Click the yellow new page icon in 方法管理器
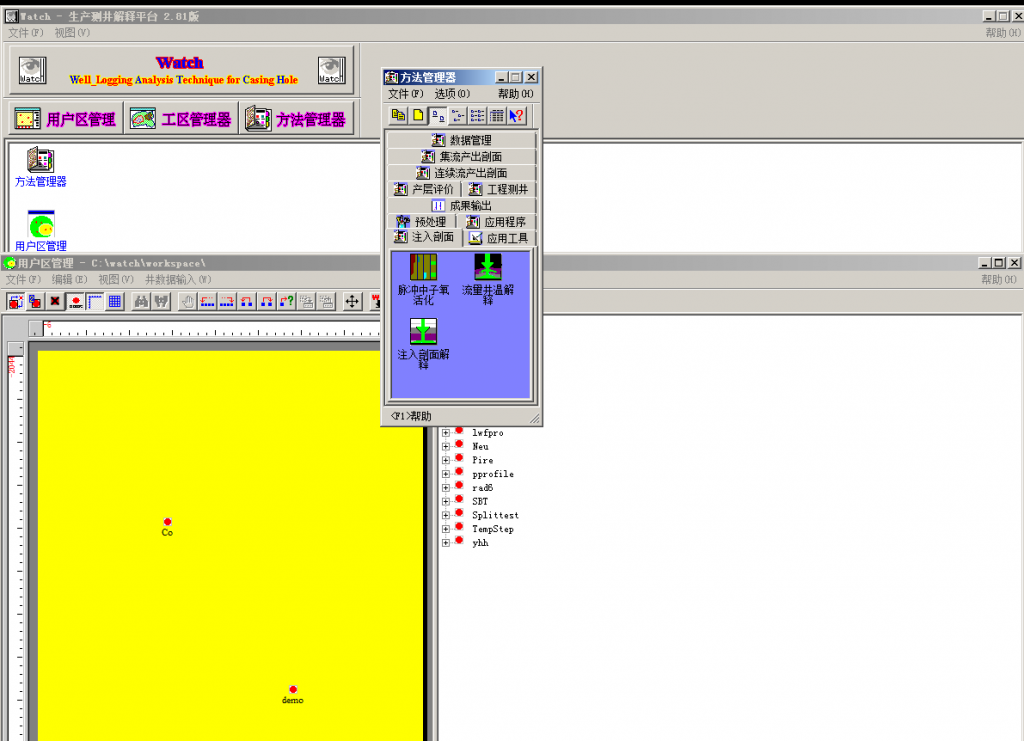The height and width of the screenshot is (741, 1024). tap(418, 116)
